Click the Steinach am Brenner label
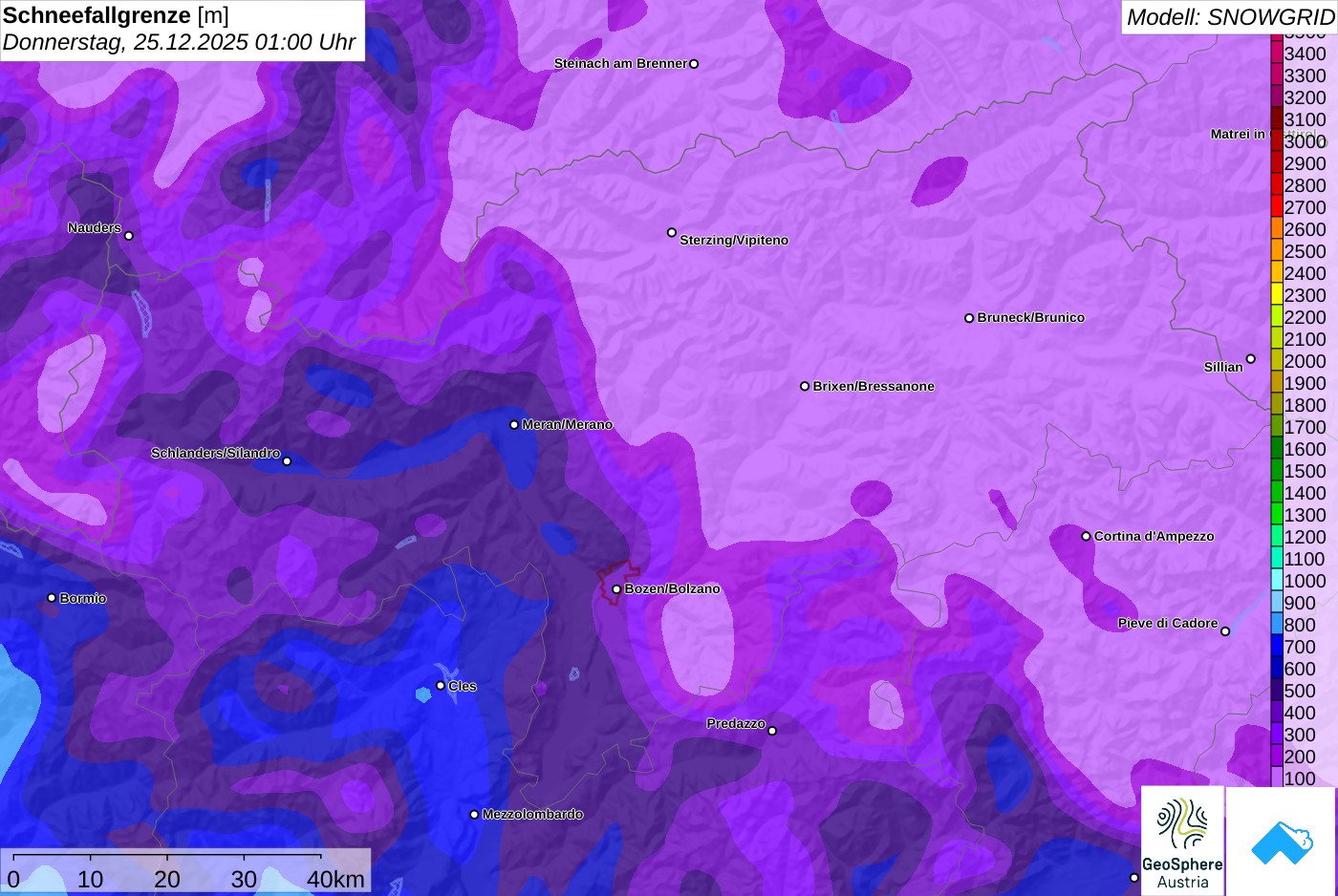1338x896 pixels. coord(620,64)
